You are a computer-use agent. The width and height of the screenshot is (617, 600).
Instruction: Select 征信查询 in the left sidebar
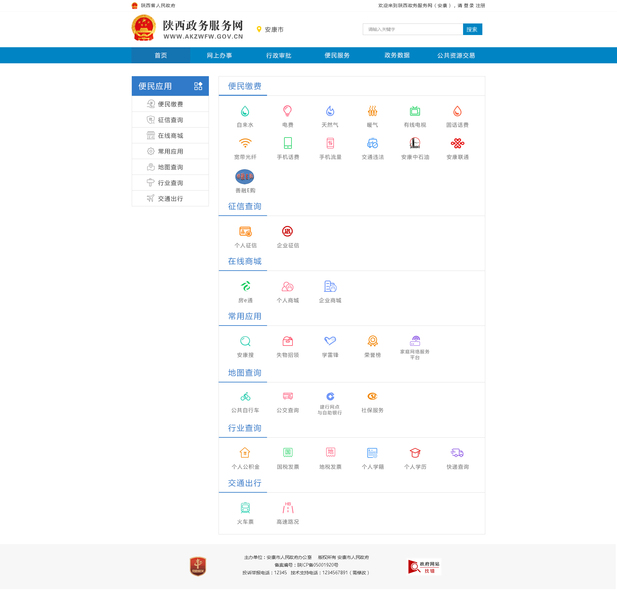[x=170, y=120]
